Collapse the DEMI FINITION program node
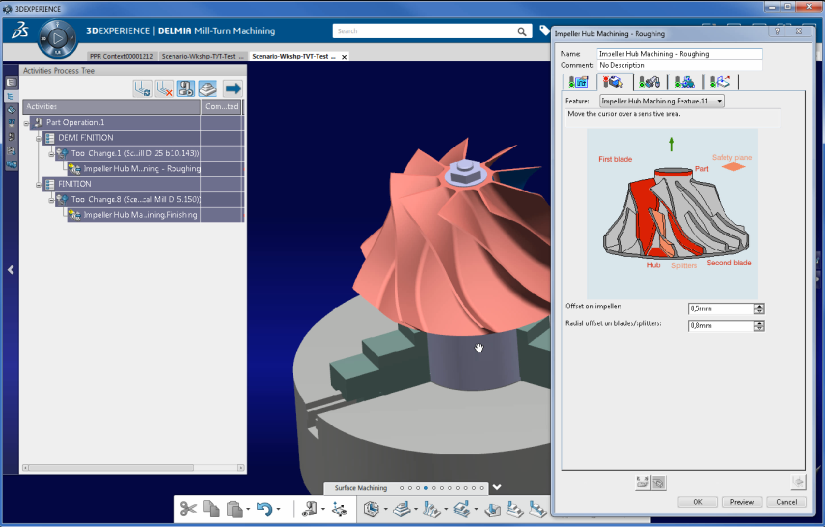Screen dimensions: 825x527 pos(39,137)
